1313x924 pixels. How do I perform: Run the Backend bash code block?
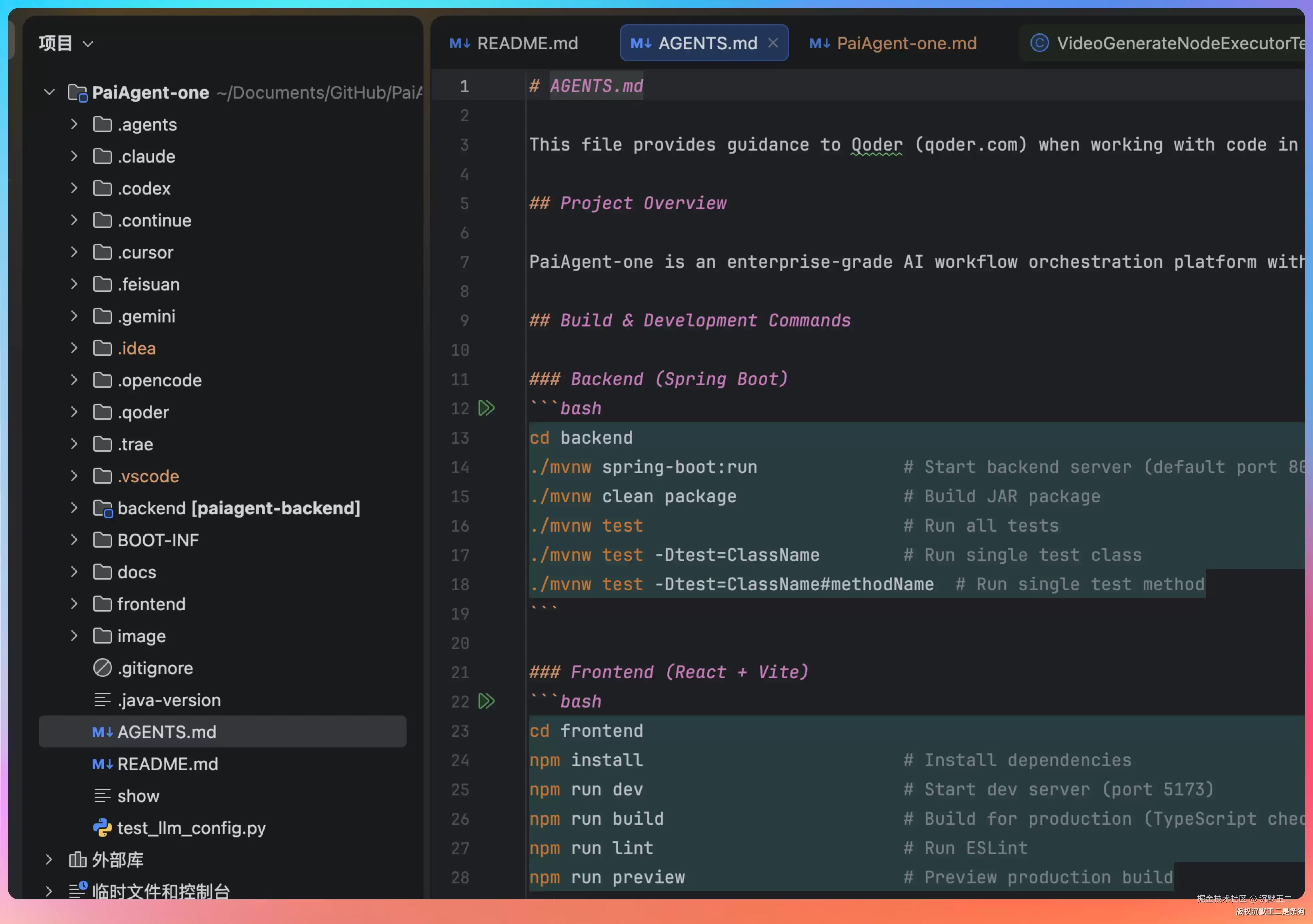point(486,408)
